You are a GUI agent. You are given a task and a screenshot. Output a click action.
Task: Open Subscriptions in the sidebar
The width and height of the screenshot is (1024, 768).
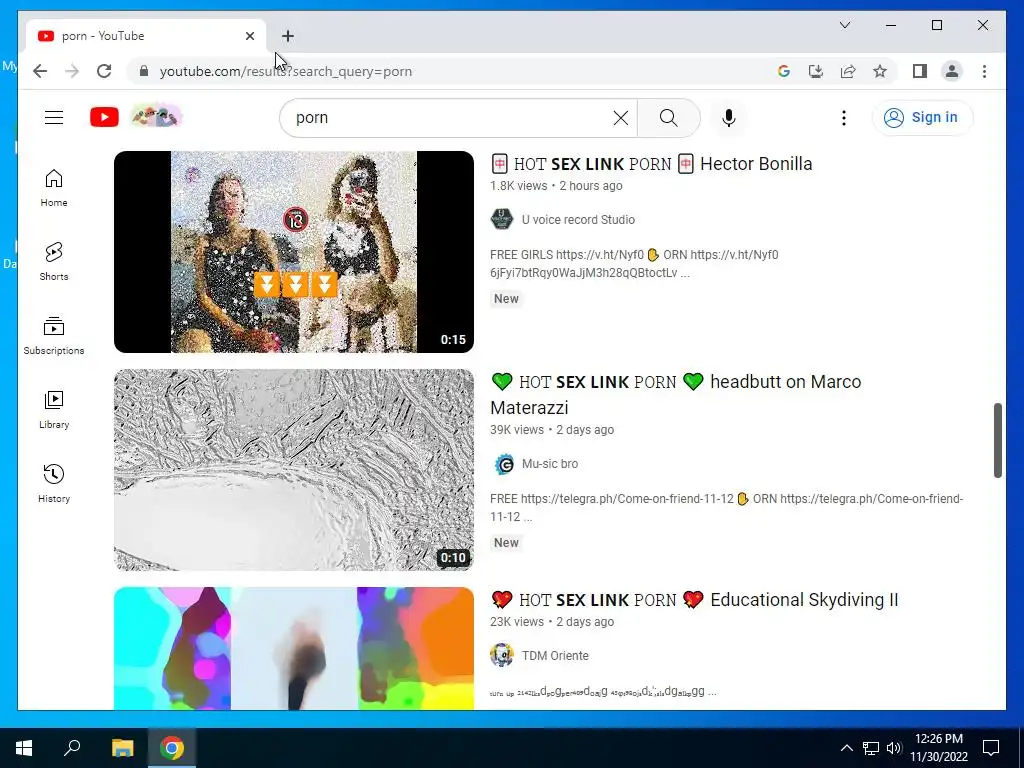[54, 336]
